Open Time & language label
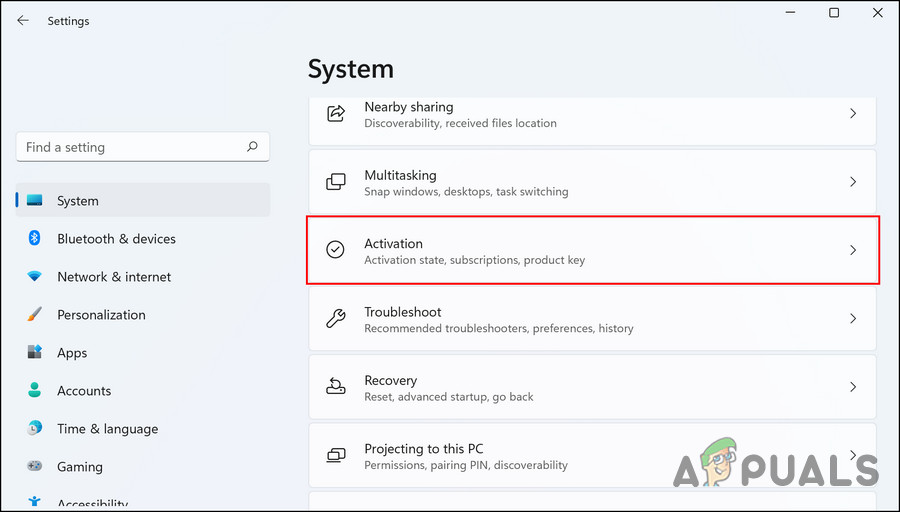This screenshot has height=512, width=900. tap(107, 429)
